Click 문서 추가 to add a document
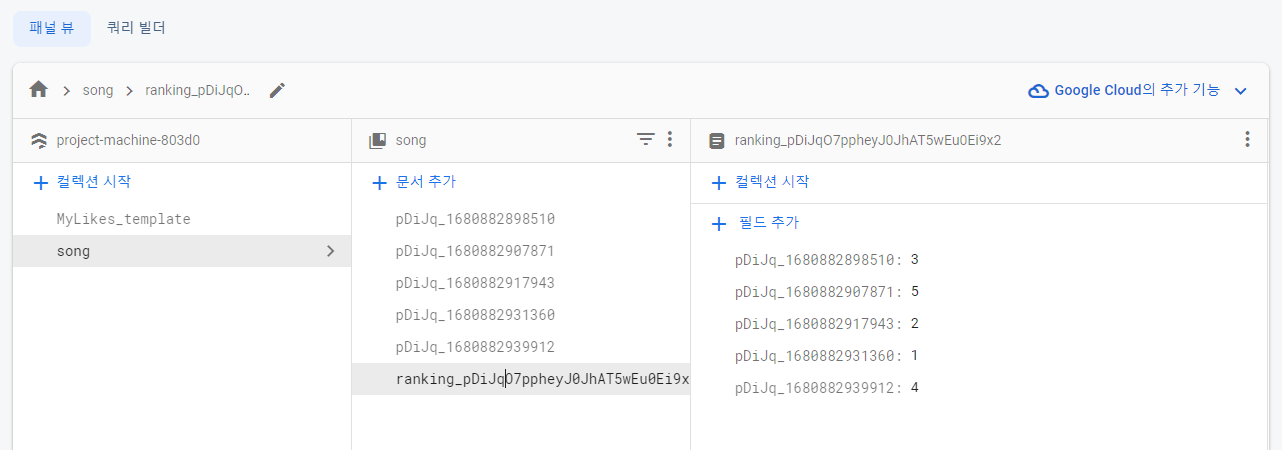 point(415,182)
